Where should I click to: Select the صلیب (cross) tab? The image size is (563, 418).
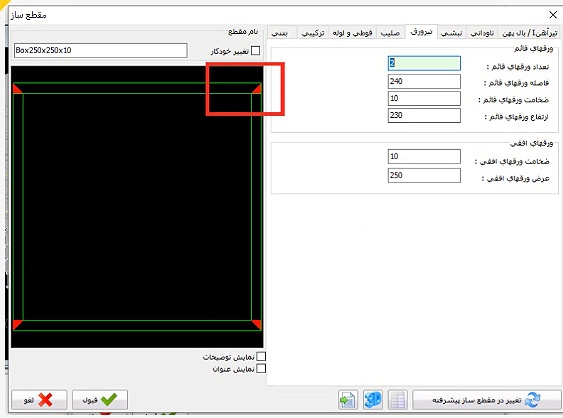(x=390, y=33)
